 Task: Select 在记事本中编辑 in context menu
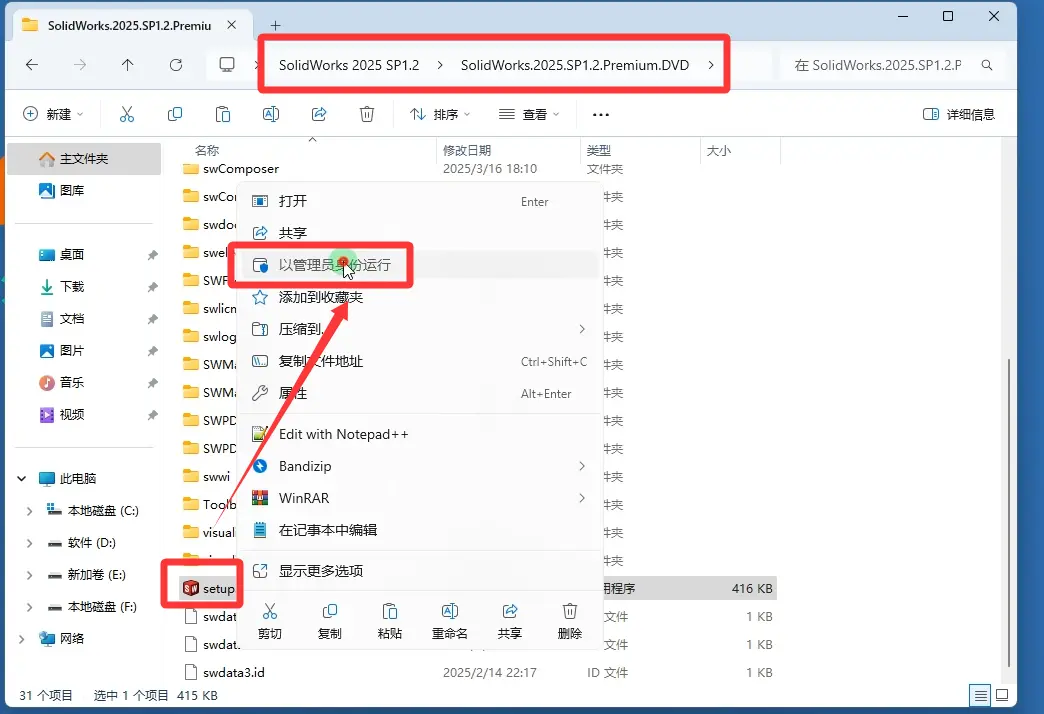pos(419,530)
